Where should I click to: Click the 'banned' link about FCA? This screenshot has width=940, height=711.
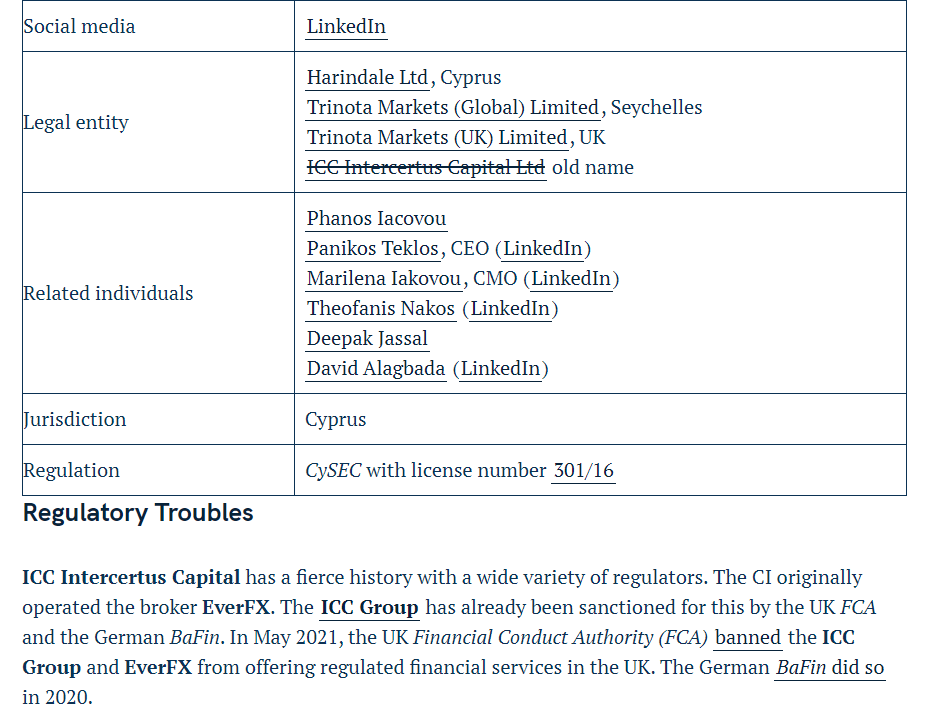tap(747, 638)
